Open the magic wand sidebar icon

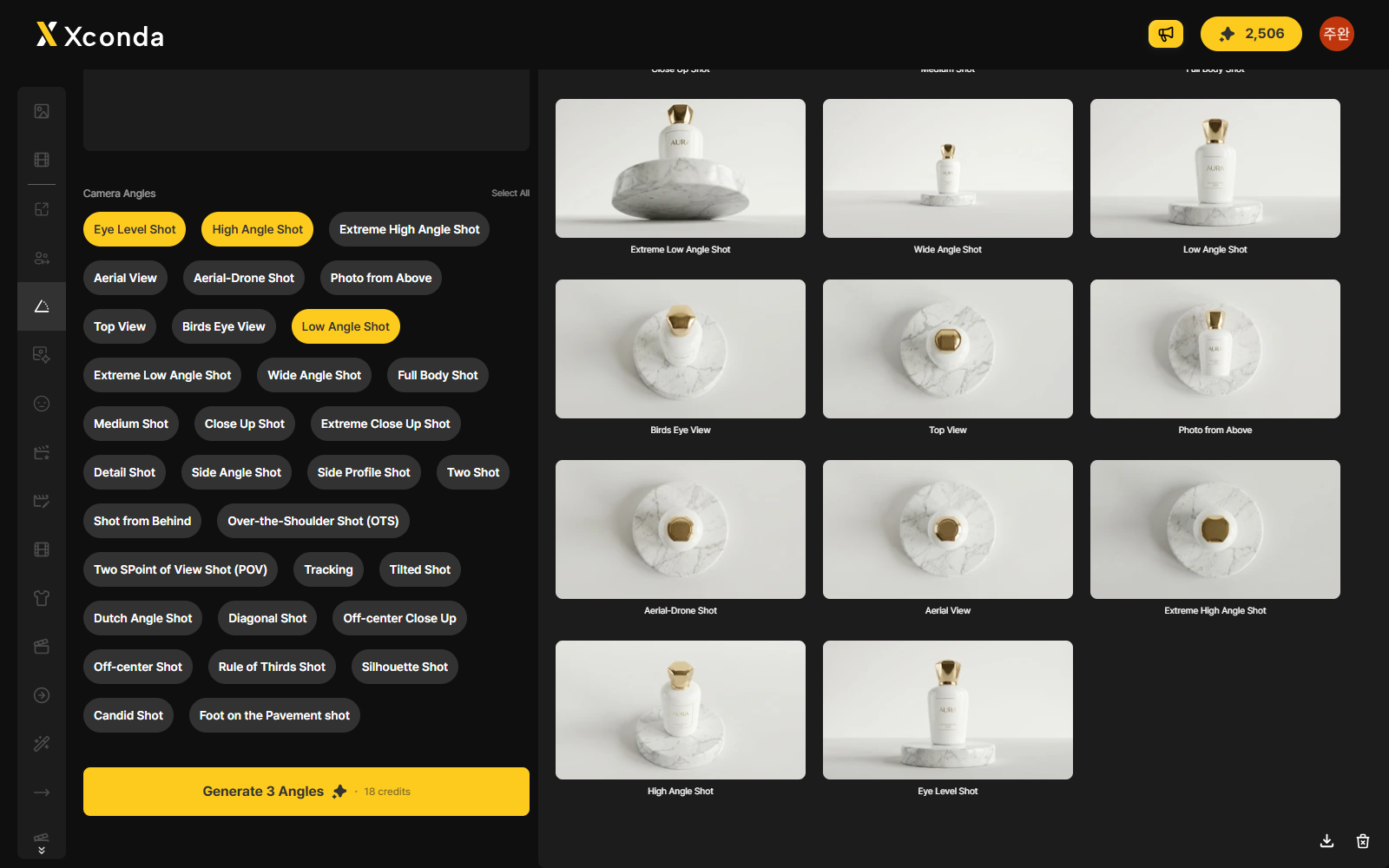42,744
